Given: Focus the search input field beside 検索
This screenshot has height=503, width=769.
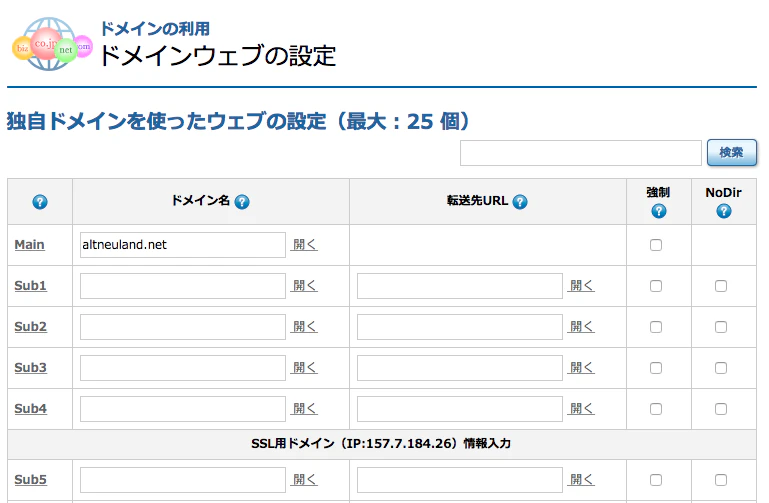Looking at the screenshot, I should pyautogui.click(x=581, y=153).
